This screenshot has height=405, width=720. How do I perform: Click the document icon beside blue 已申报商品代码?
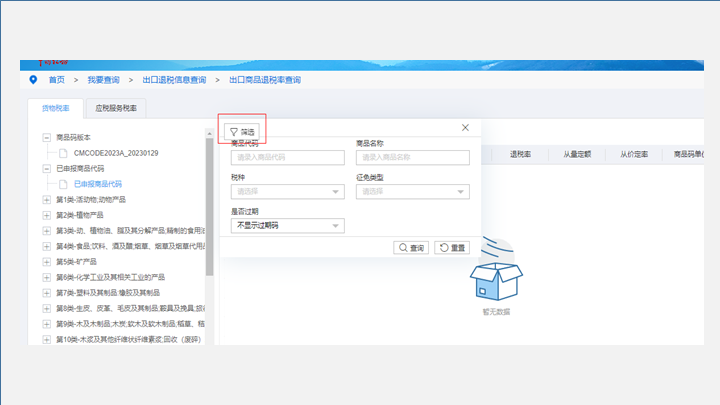click(x=63, y=184)
